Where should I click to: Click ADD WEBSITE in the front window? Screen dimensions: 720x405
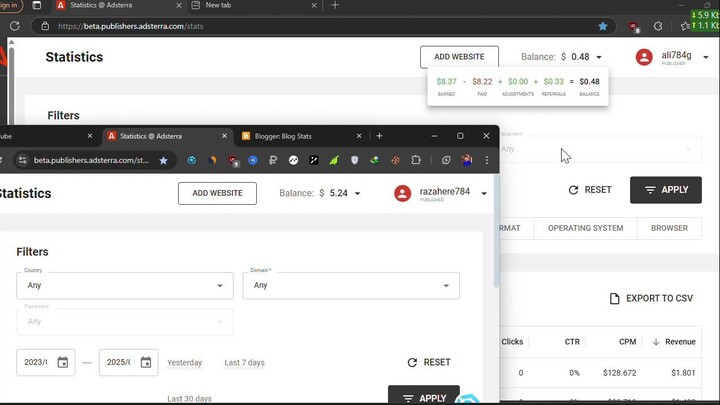point(217,193)
